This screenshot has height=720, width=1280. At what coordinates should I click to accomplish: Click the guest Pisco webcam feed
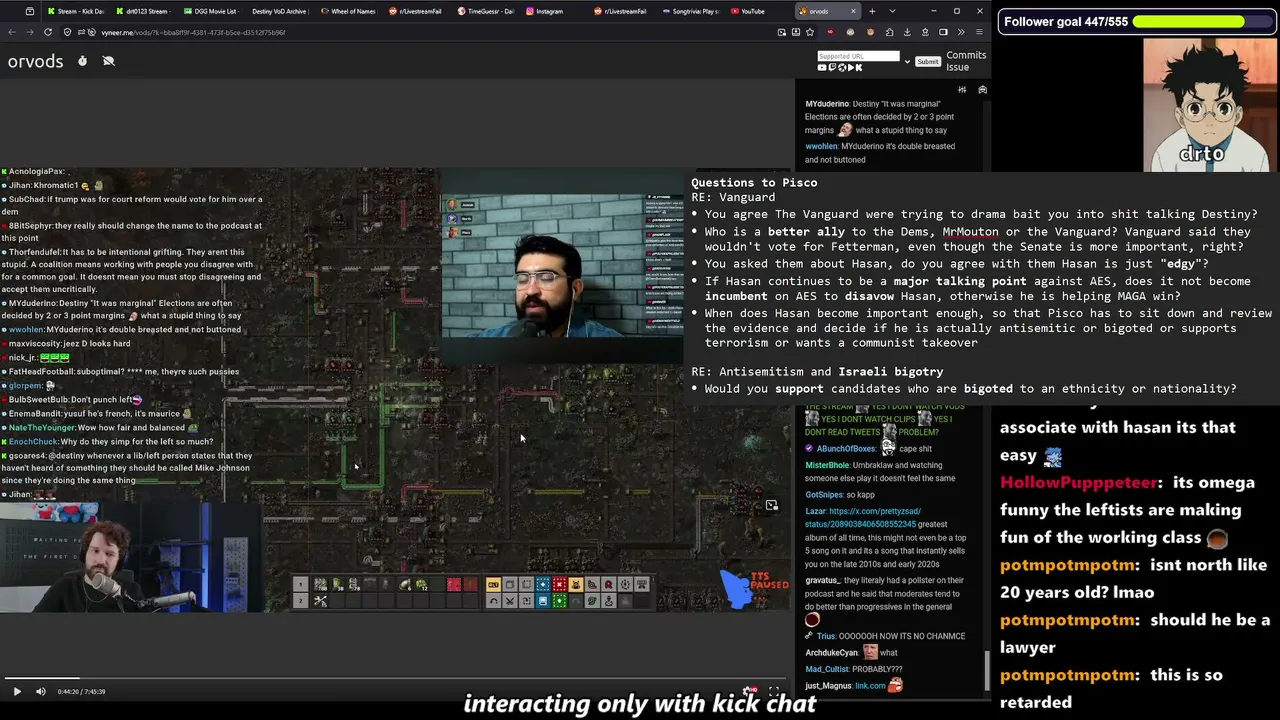[562, 266]
